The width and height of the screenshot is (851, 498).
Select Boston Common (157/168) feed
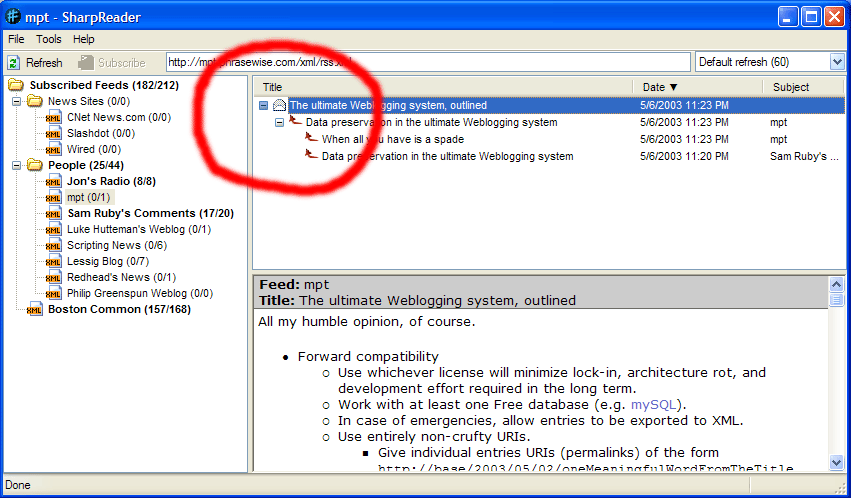[x=119, y=309]
